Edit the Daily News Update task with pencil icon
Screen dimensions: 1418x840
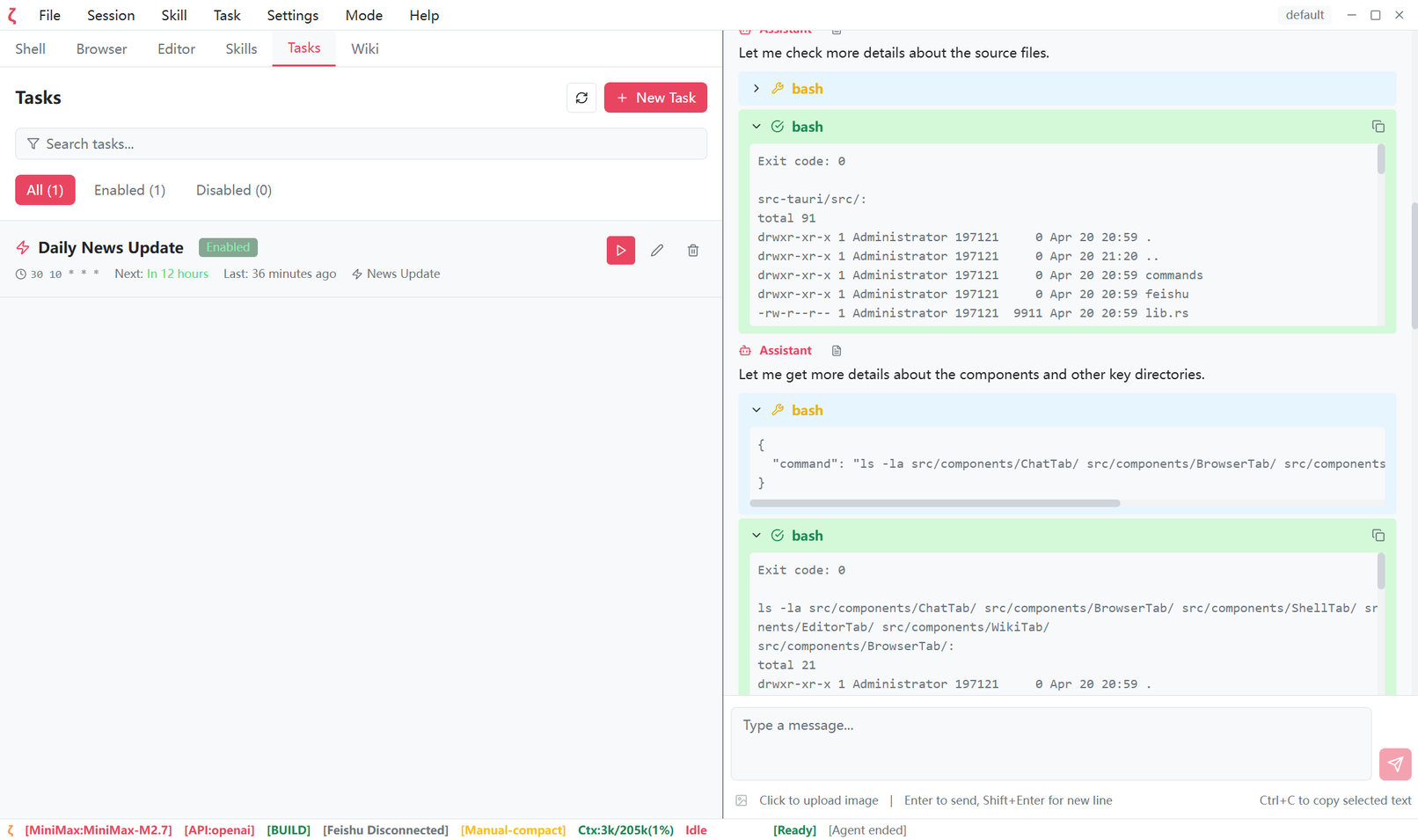click(656, 250)
